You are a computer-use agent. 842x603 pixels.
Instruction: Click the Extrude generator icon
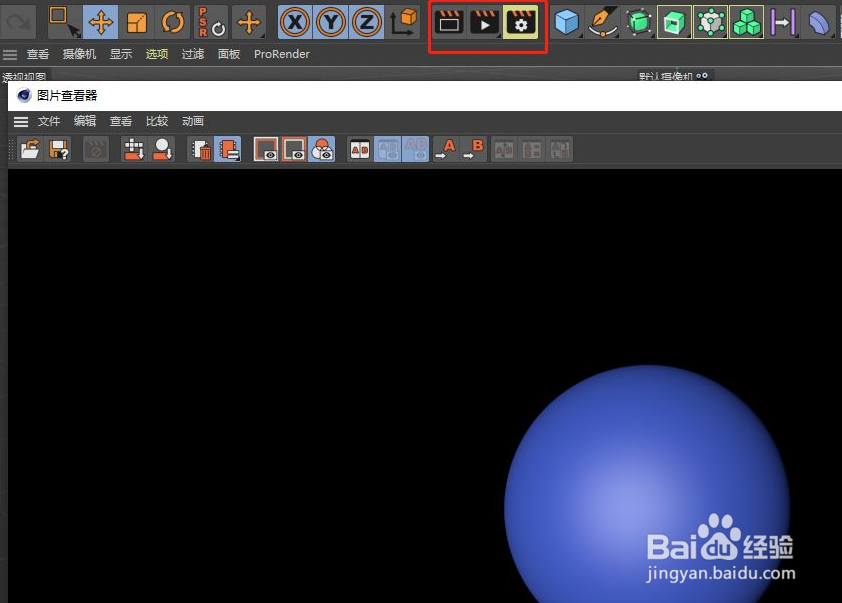click(x=674, y=22)
